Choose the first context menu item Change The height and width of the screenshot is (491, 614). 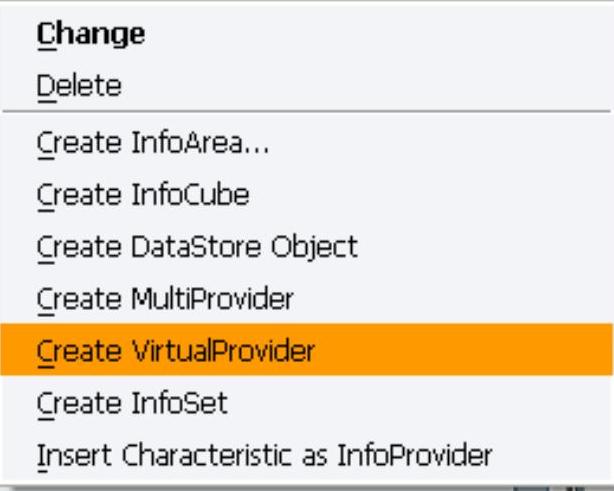[x=91, y=34]
